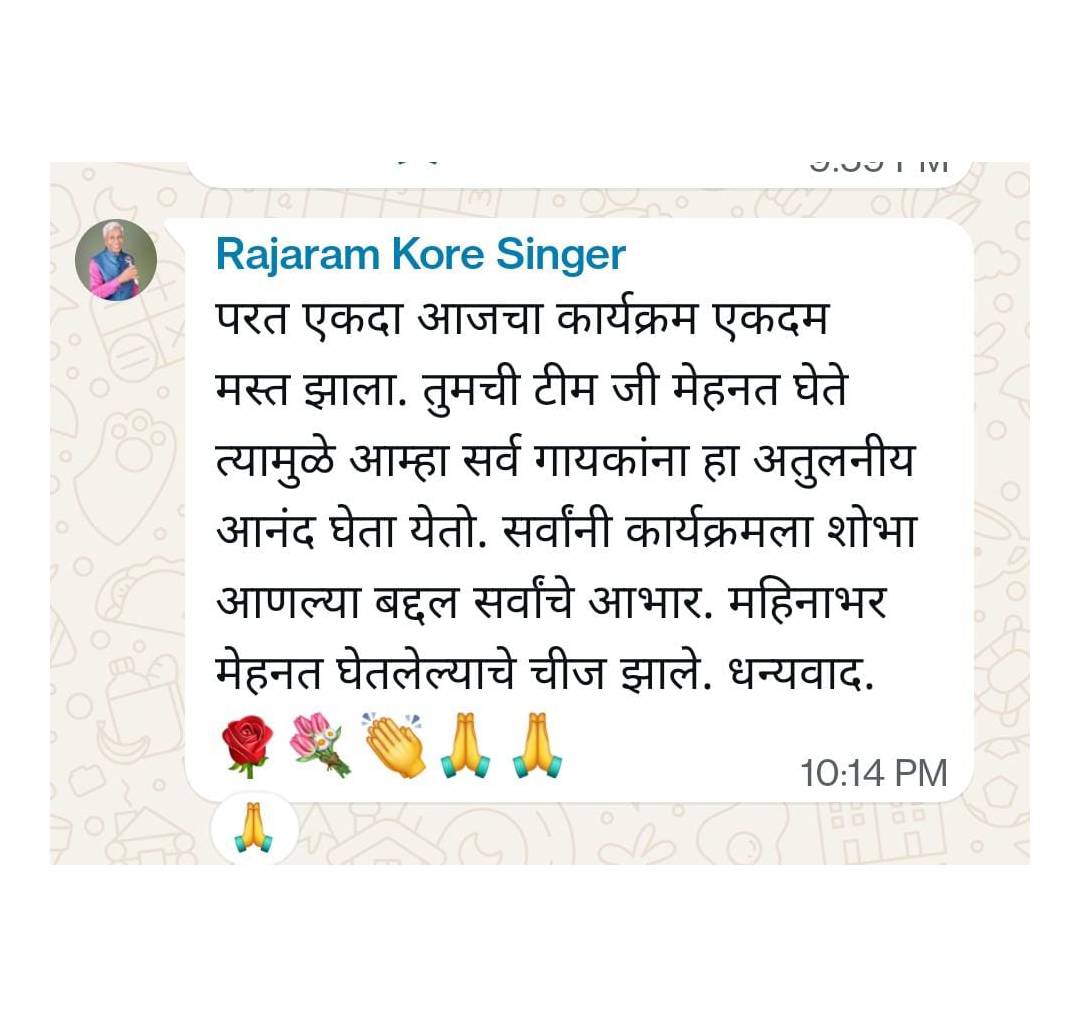Select the word महिनाभर in the message
This screenshot has width=1080, height=1026.
click(807, 602)
